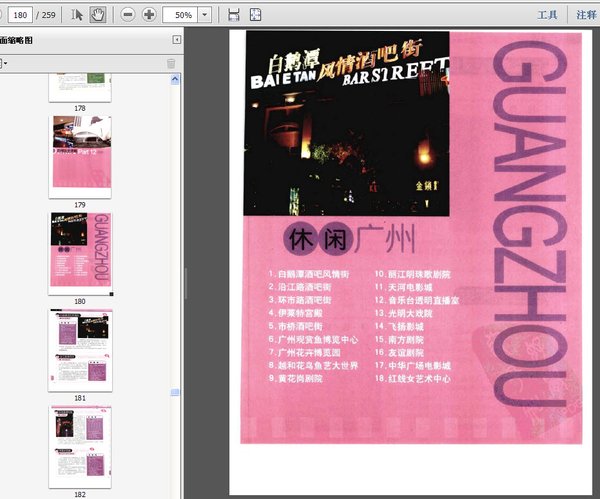This screenshot has width=600, height=499.
Task: Open the 注释 panel
Action: (586, 15)
